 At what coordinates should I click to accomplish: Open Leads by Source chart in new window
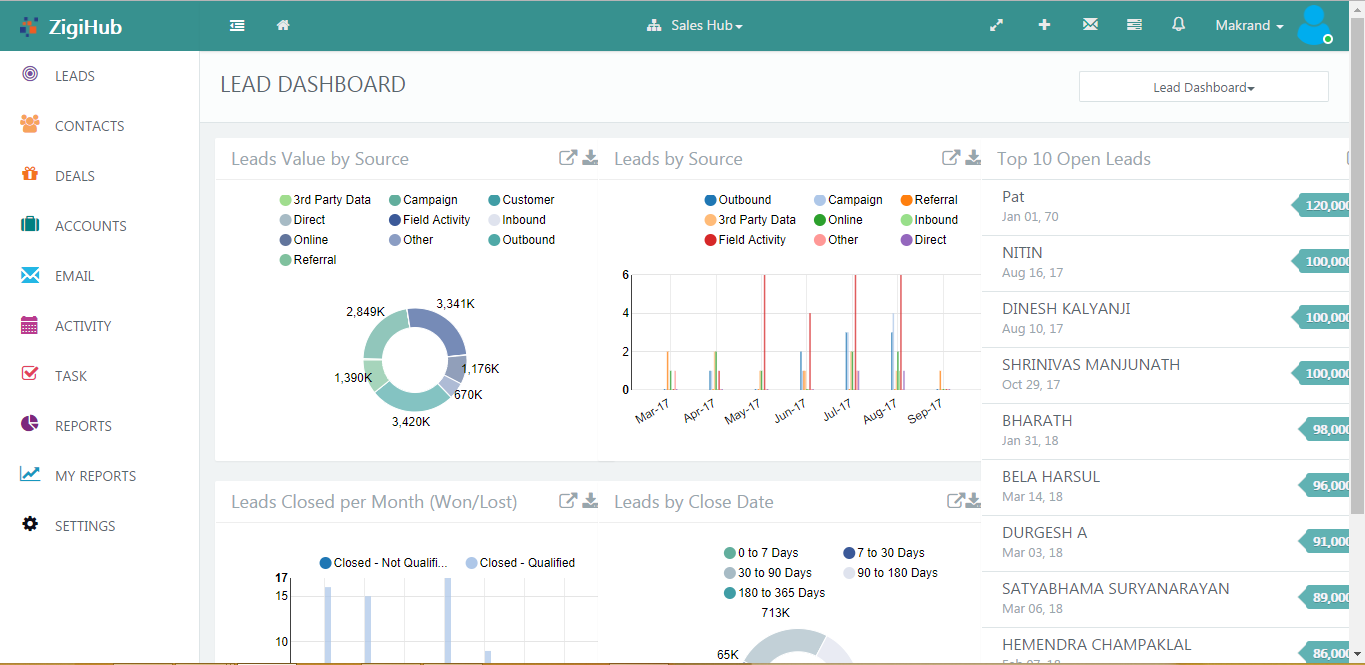click(950, 157)
